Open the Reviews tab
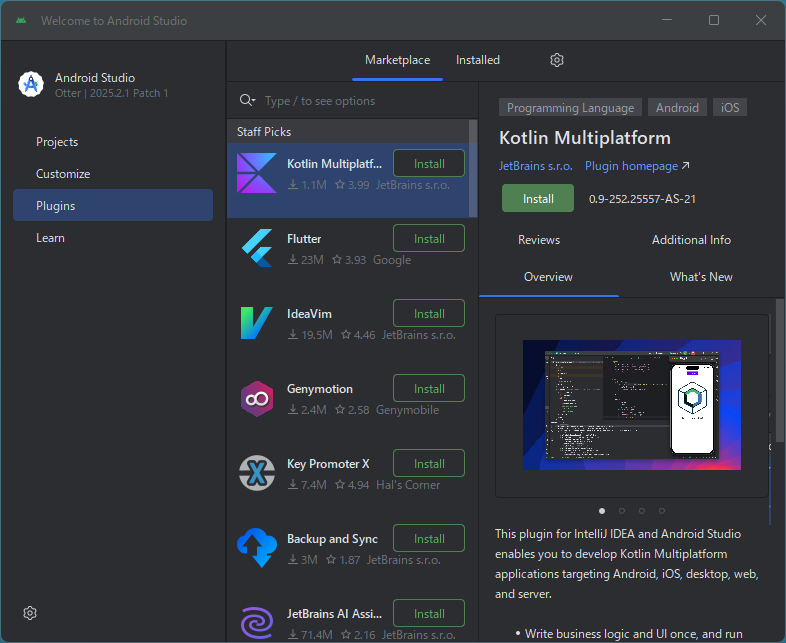Viewport: 786px width, 643px height. 539,240
